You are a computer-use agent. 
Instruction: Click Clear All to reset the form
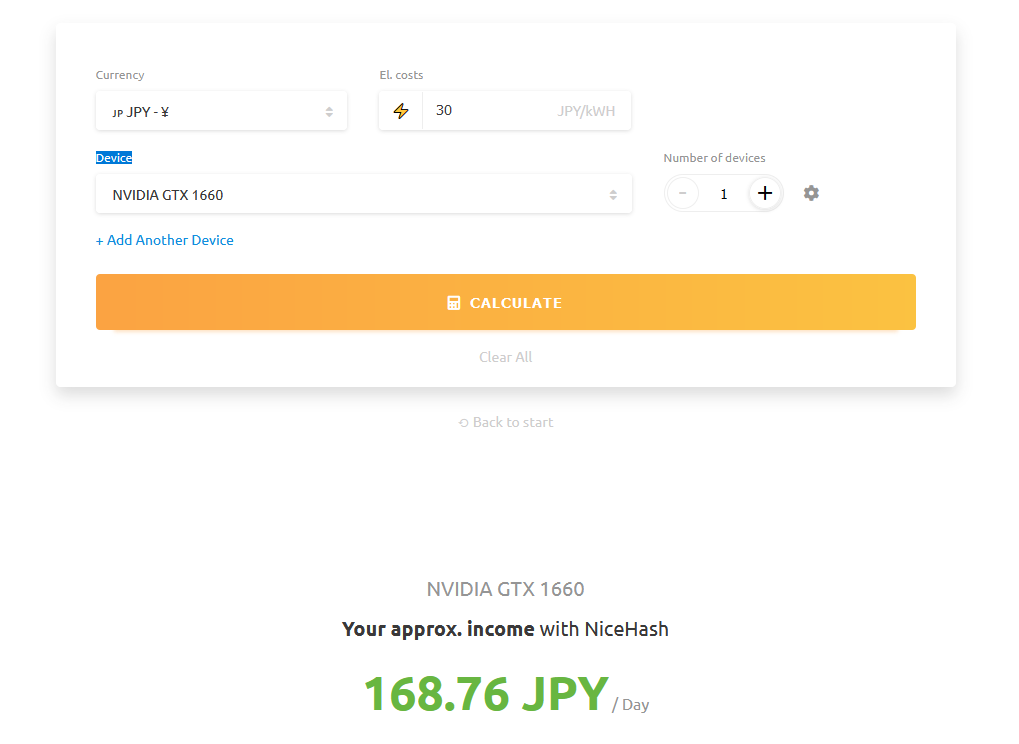point(505,357)
